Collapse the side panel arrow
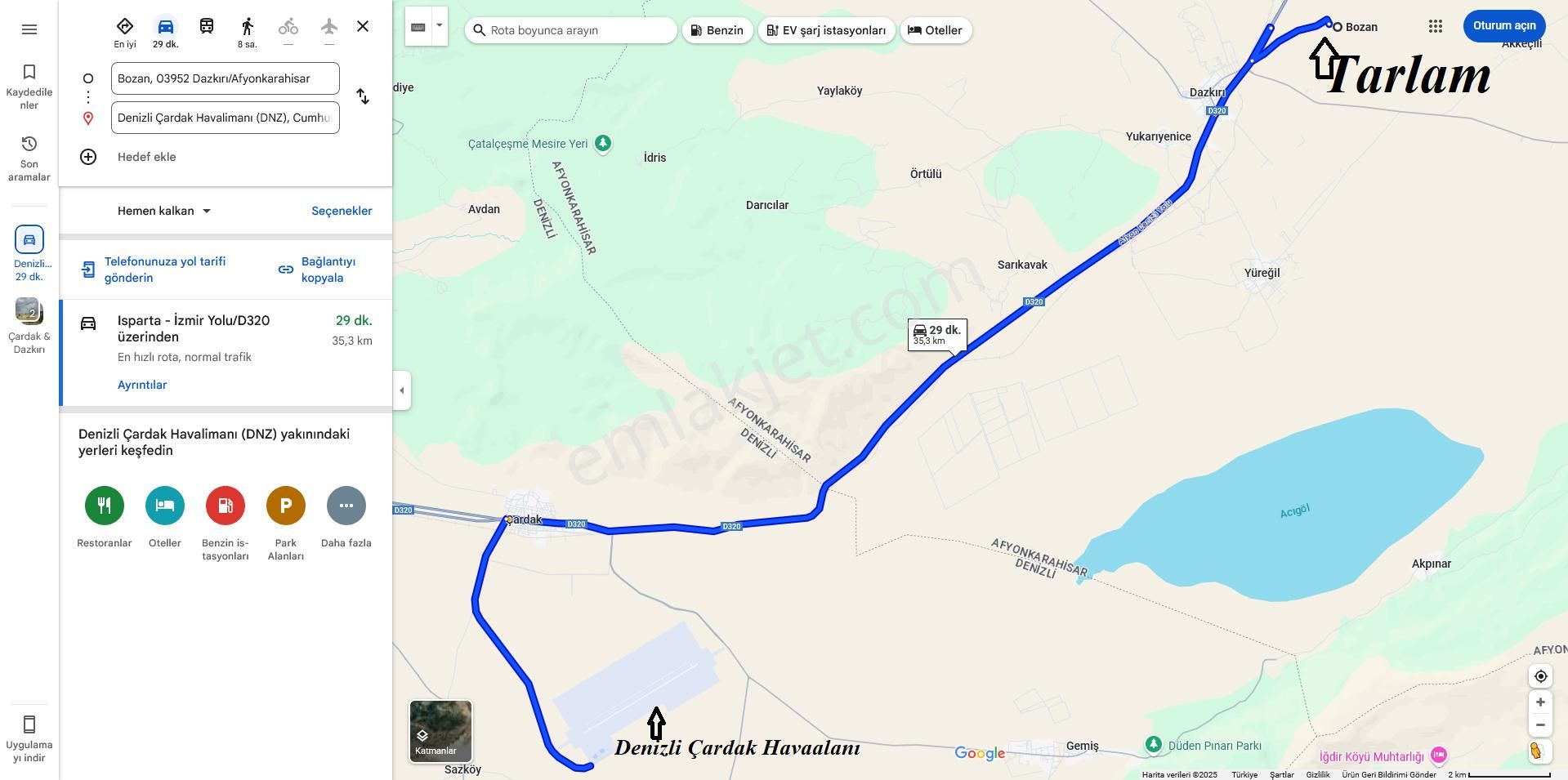Screen dimensions: 1568x780 click(x=401, y=390)
